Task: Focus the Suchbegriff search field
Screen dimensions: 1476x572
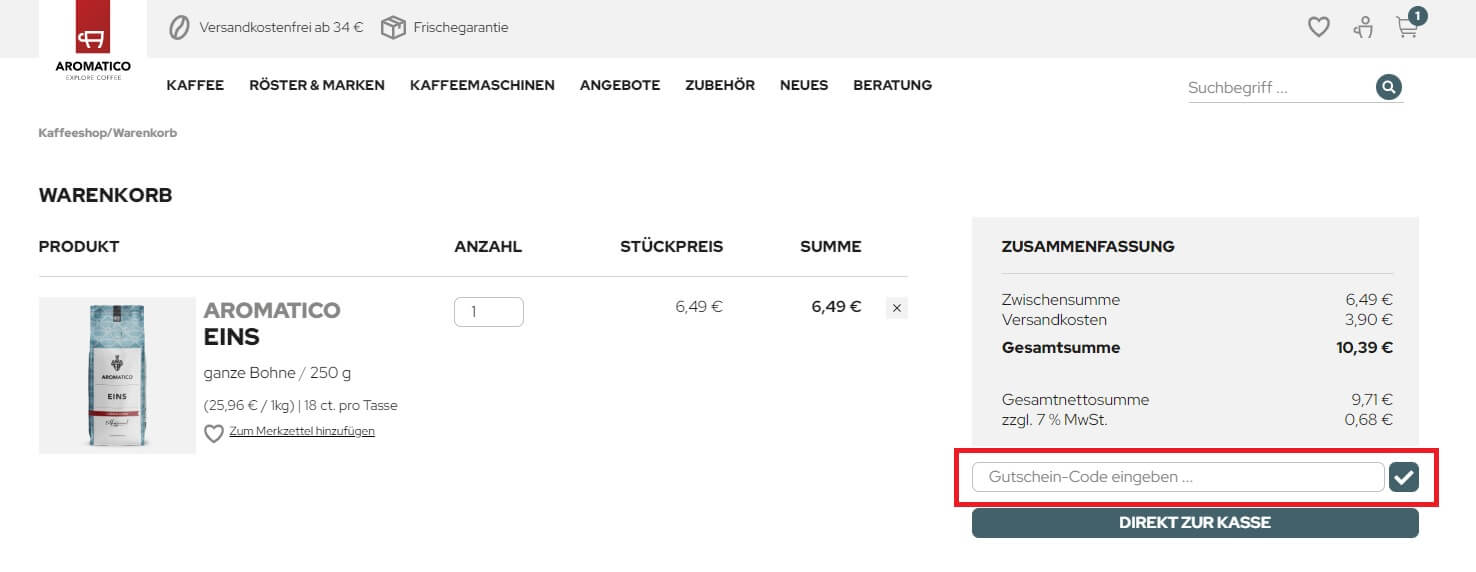Action: pos(1279,88)
